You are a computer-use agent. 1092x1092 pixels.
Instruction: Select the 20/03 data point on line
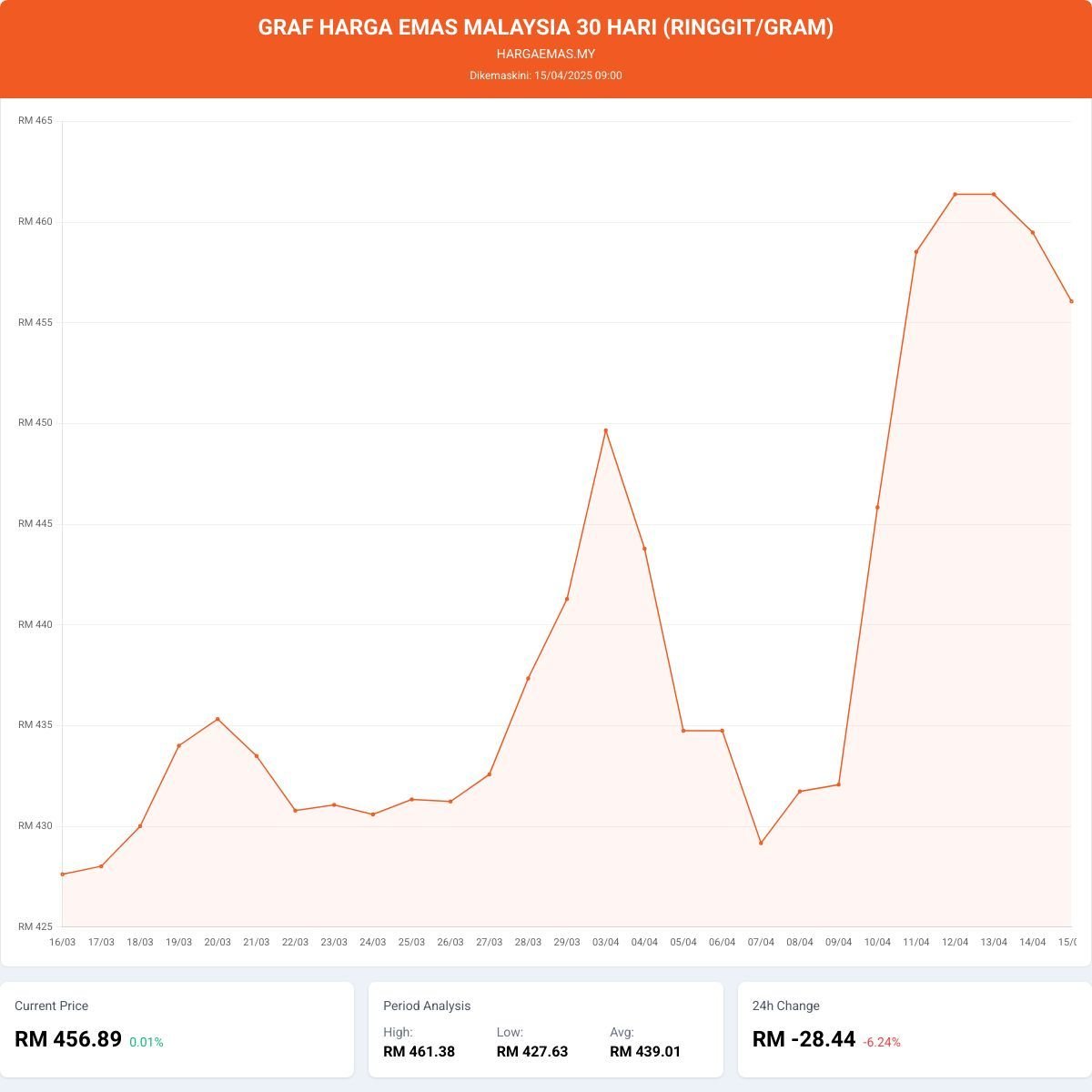(217, 719)
